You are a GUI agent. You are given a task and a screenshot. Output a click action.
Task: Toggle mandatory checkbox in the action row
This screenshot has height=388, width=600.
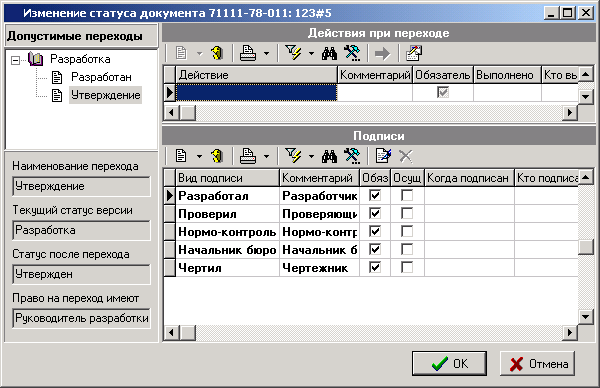[443, 92]
